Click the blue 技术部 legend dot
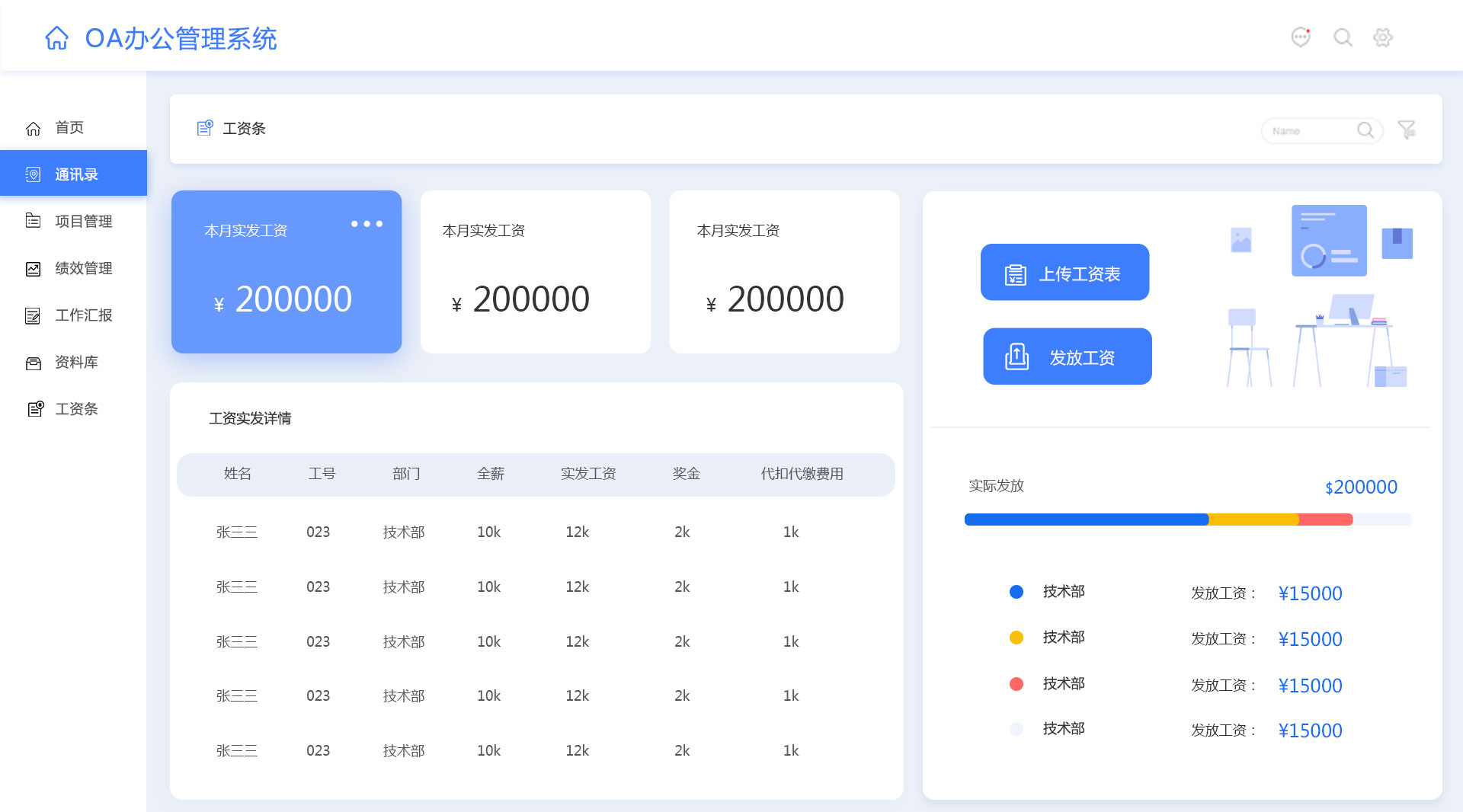Screen dimensions: 1463x812 (x=1016, y=592)
